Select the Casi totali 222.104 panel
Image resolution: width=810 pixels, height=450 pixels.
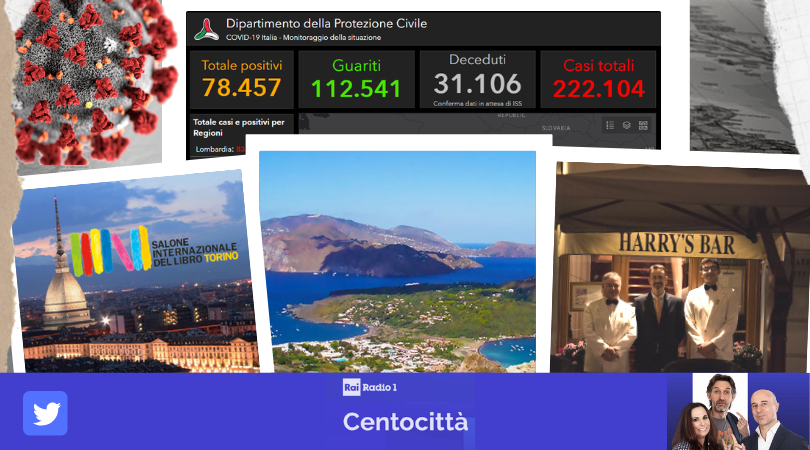(598, 79)
